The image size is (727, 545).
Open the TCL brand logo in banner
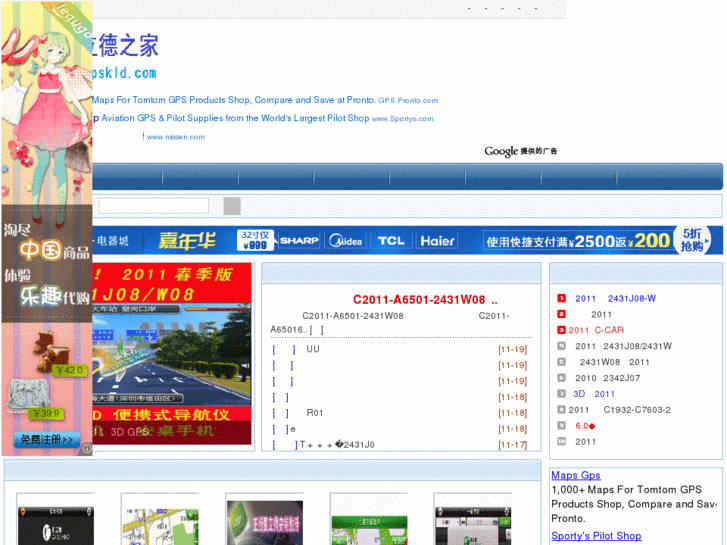[391, 241]
